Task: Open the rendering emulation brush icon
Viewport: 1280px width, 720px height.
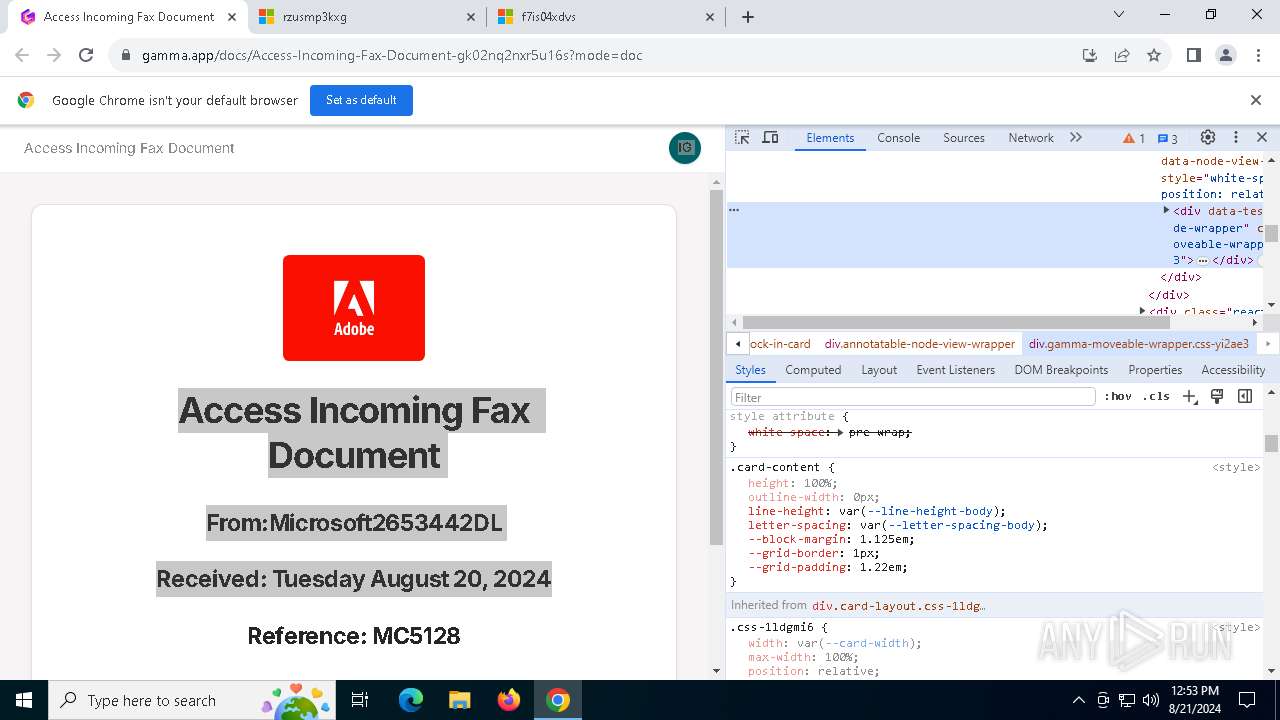Action: pos(1217,397)
